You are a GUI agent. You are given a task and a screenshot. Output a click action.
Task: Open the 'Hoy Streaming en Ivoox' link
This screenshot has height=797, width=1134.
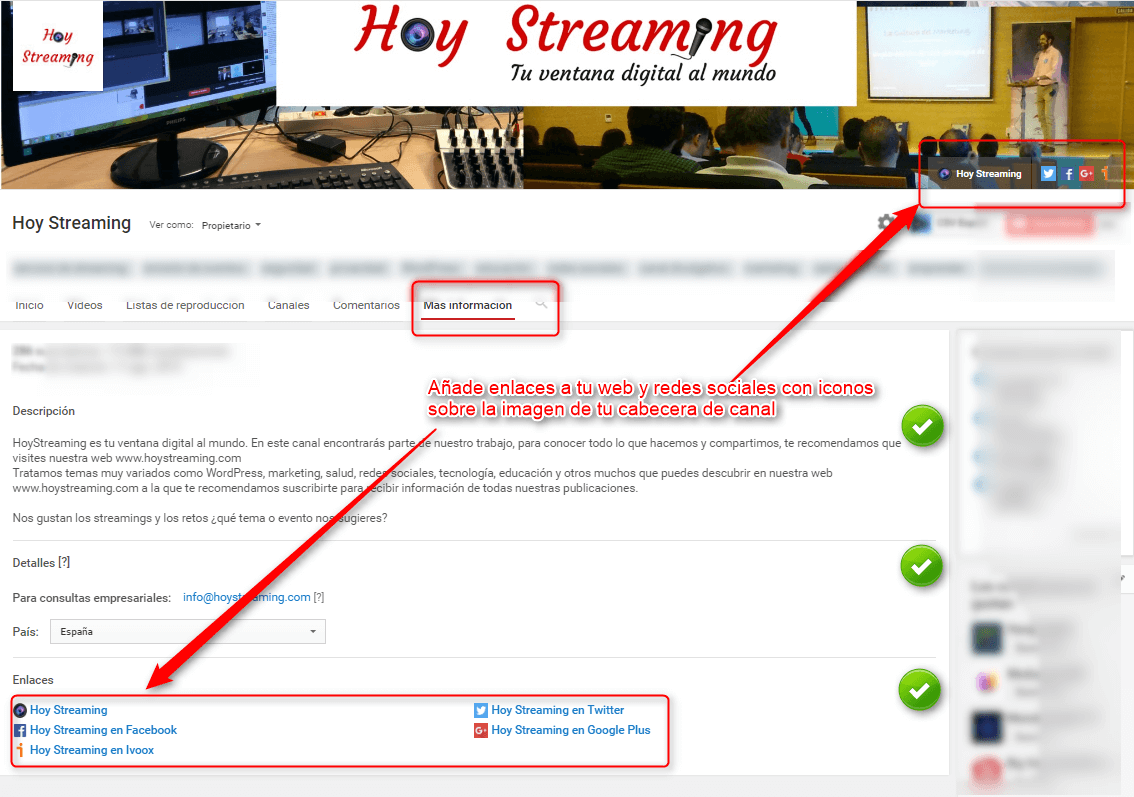point(92,751)
